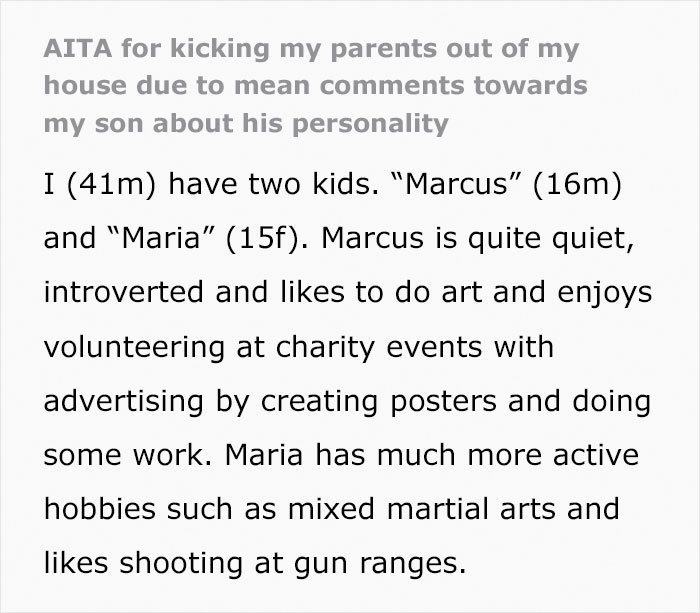
Task: Click the title line "my son about his personality"
Action: click(246, 124)
